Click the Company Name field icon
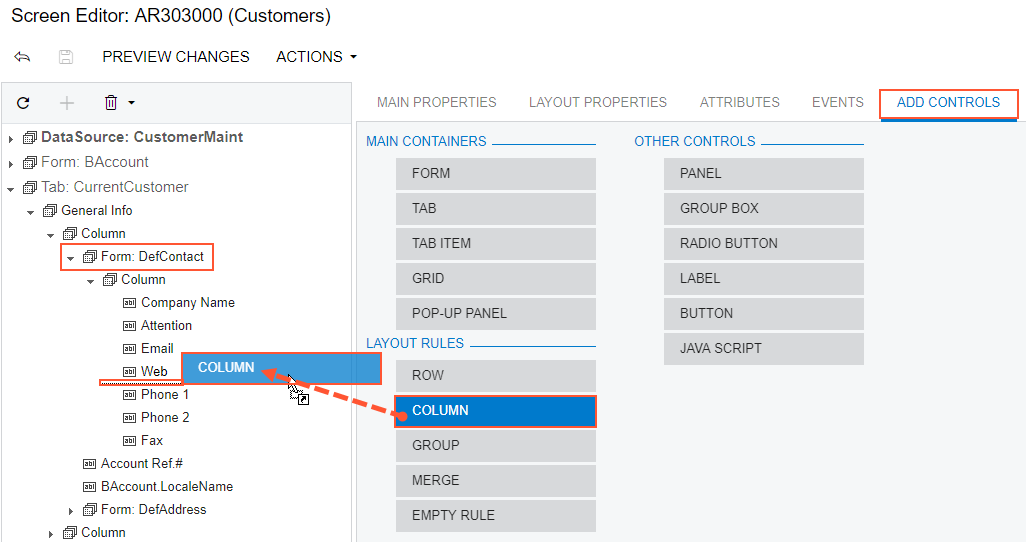Screen dimensions: 1026x542 click(x=129, y=302)
